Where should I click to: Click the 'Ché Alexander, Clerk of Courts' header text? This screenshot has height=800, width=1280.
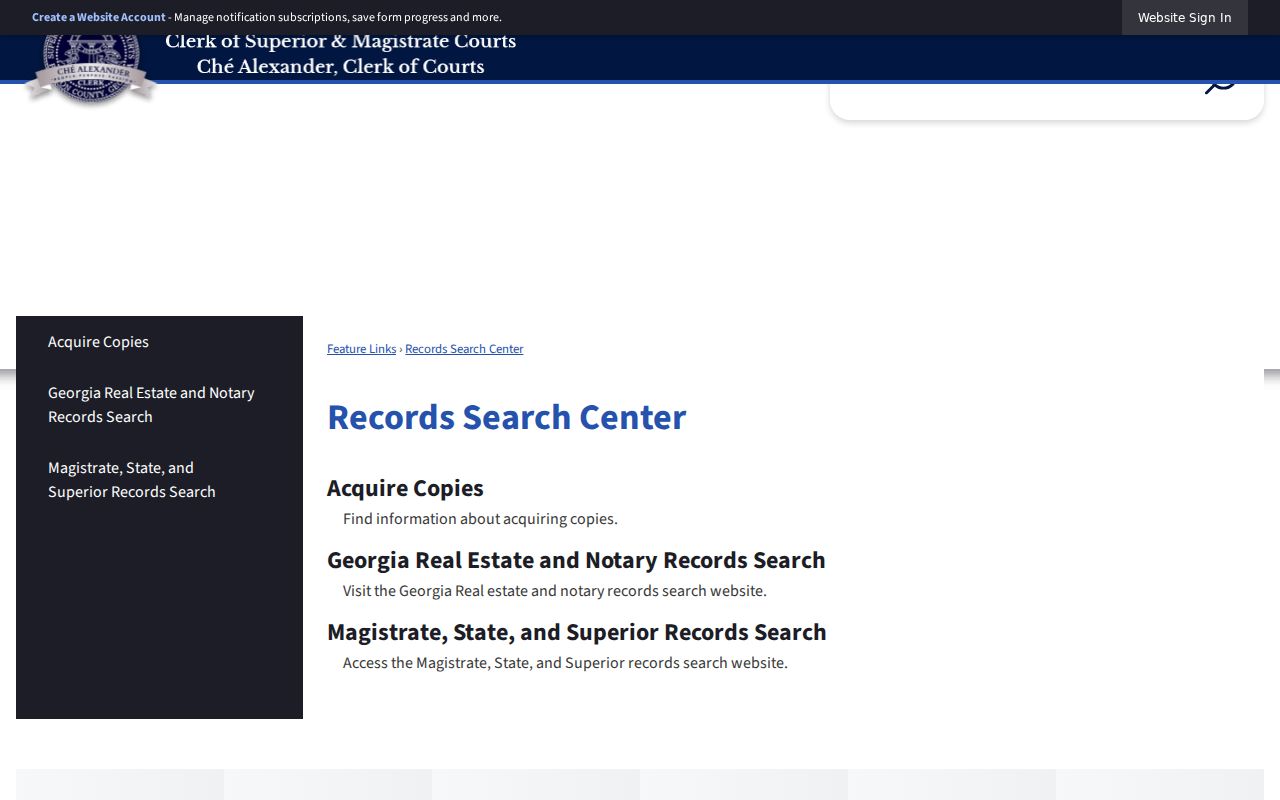(x=340, y=67)
